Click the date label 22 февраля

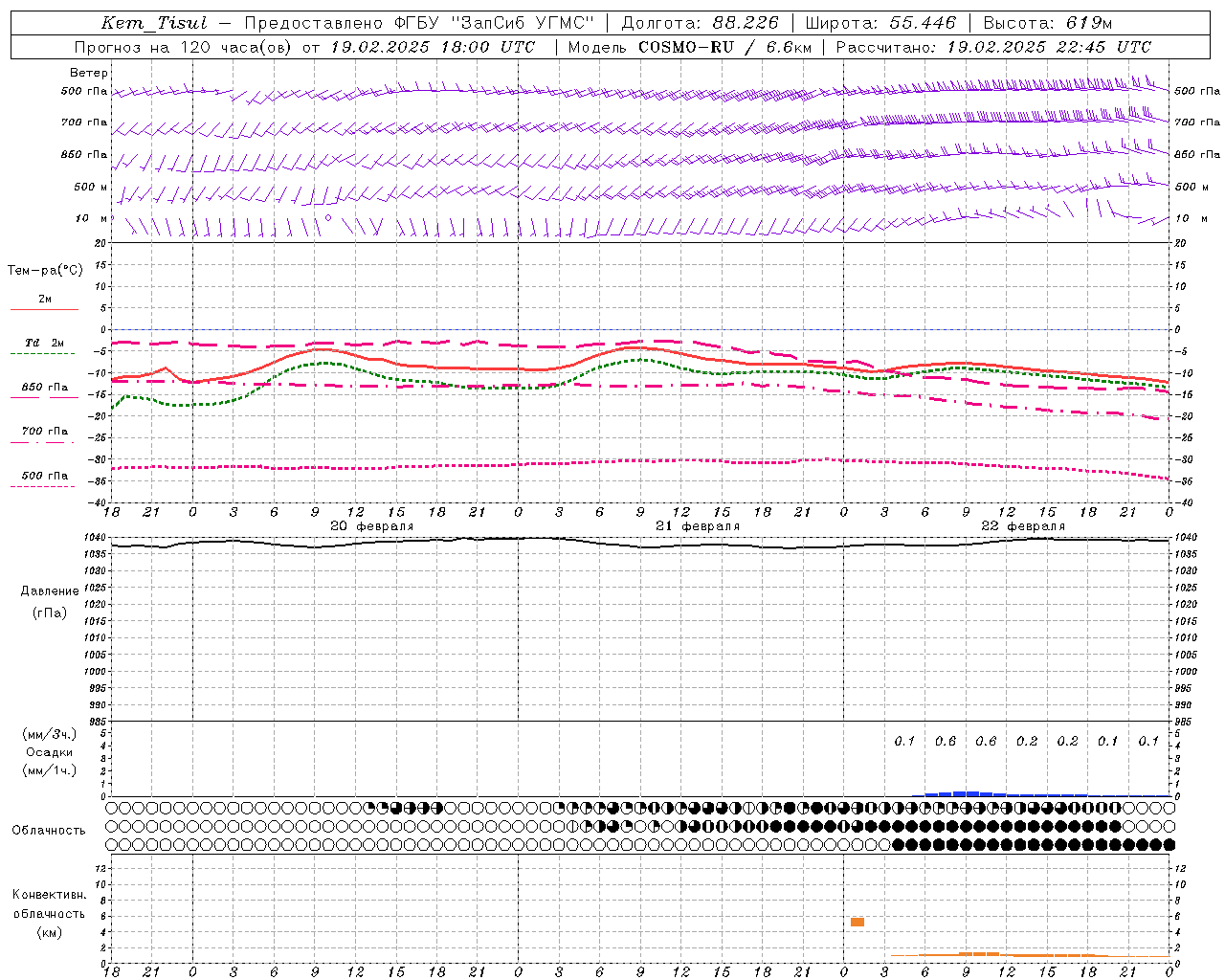pyautogui.click(x=1022, y=525)
